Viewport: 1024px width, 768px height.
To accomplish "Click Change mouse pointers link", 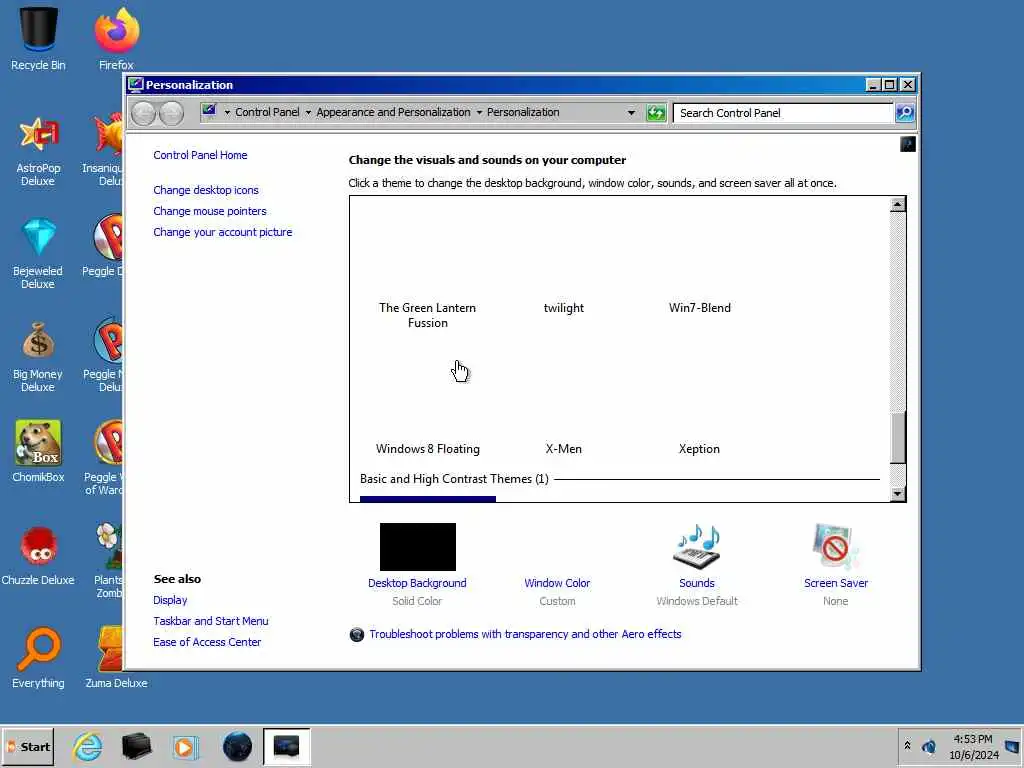I will pos(210,211).
